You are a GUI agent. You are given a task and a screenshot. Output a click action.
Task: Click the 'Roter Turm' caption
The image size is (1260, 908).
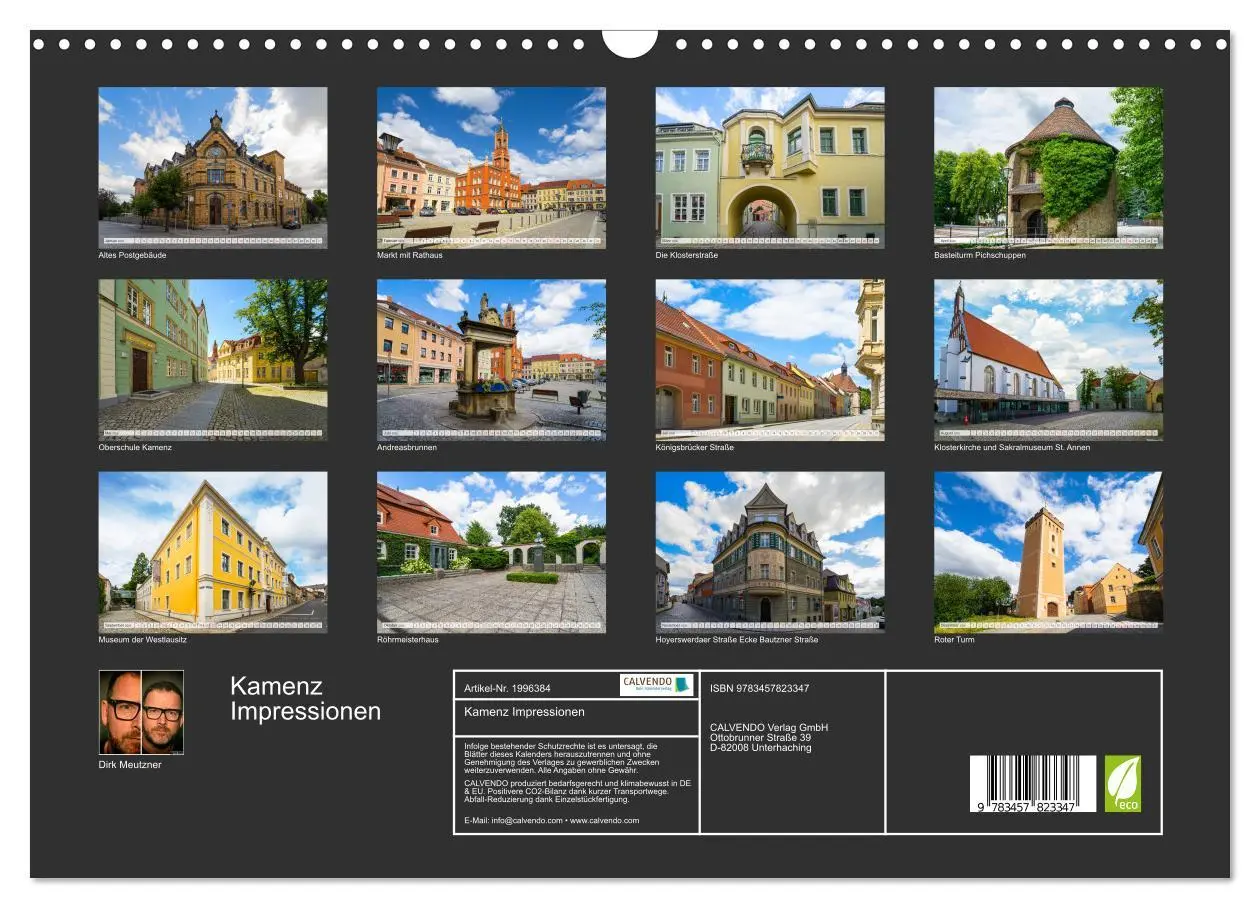coord(954,640)
